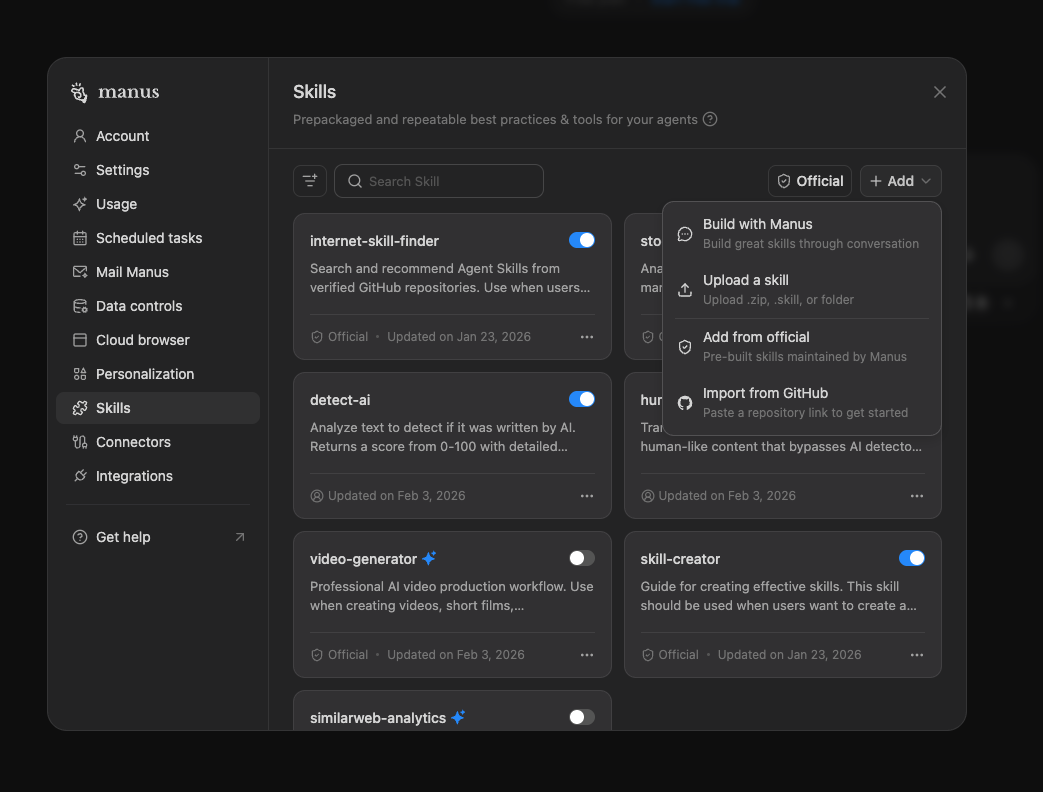This screenshot has height=792, width=1043.
Task: Open the filter options icon beside search
Action: coord(310,181)
